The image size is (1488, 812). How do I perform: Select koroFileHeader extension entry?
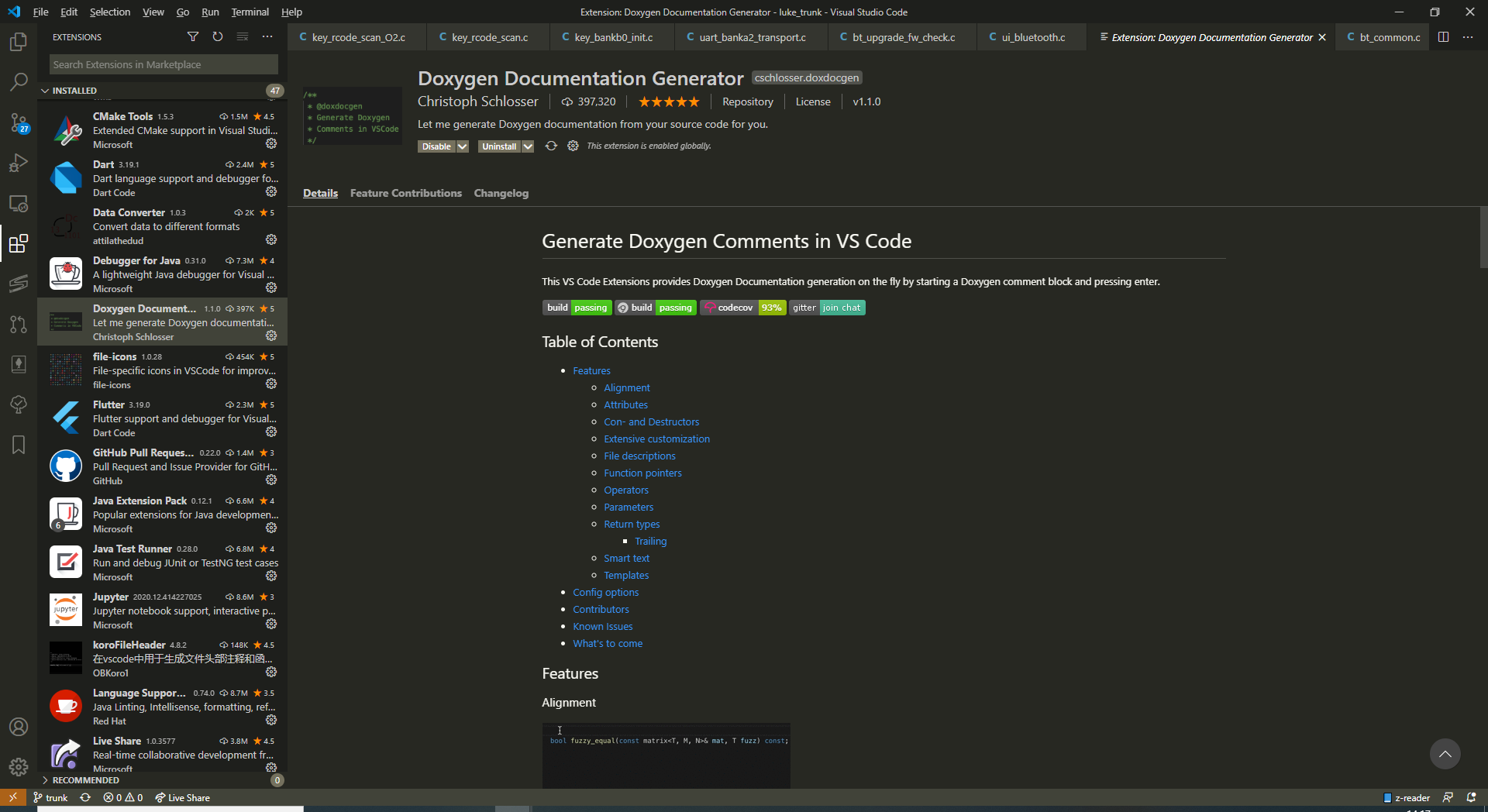pos(162,659)
